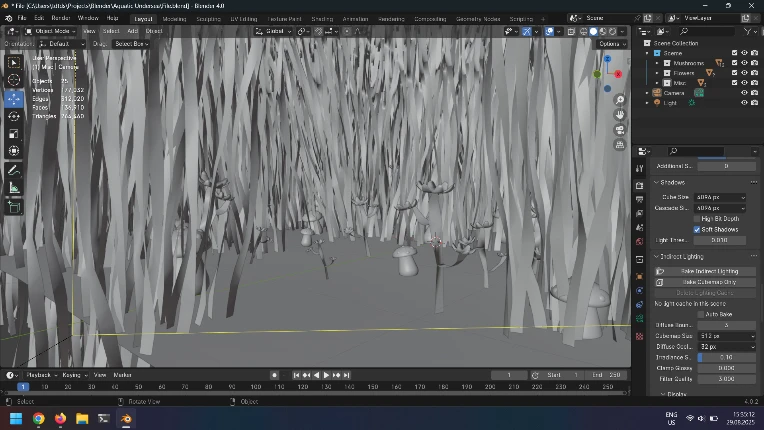
Task: Choose the Move tool
Action: (x=14, y=99)
